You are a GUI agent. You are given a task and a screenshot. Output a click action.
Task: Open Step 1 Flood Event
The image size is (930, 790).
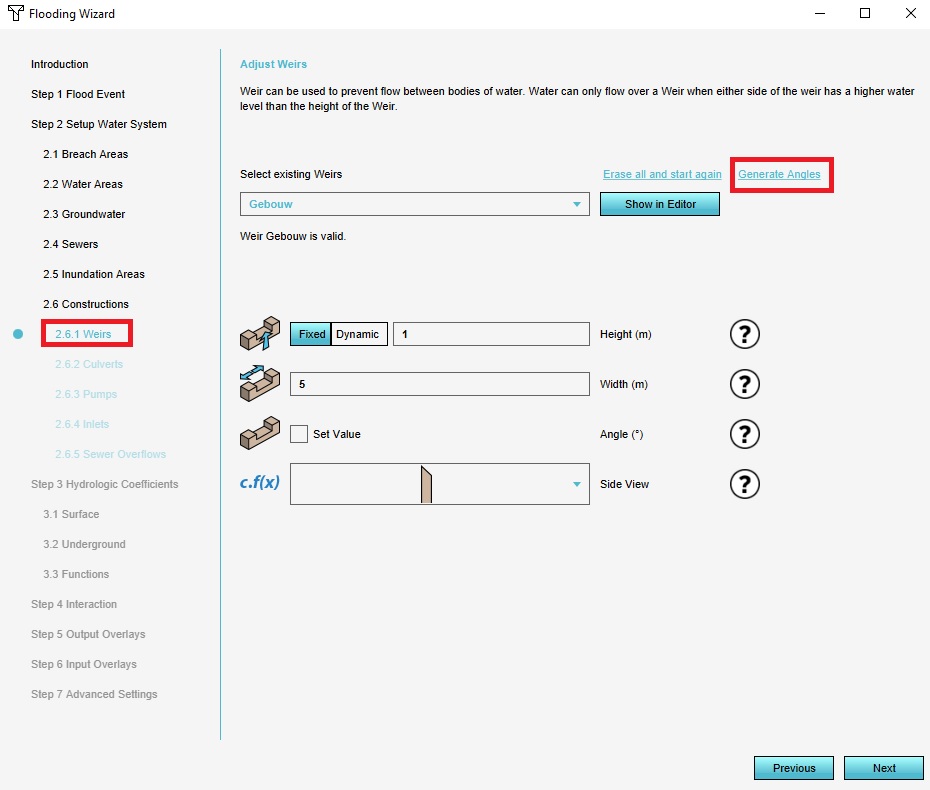coord(78,94)
